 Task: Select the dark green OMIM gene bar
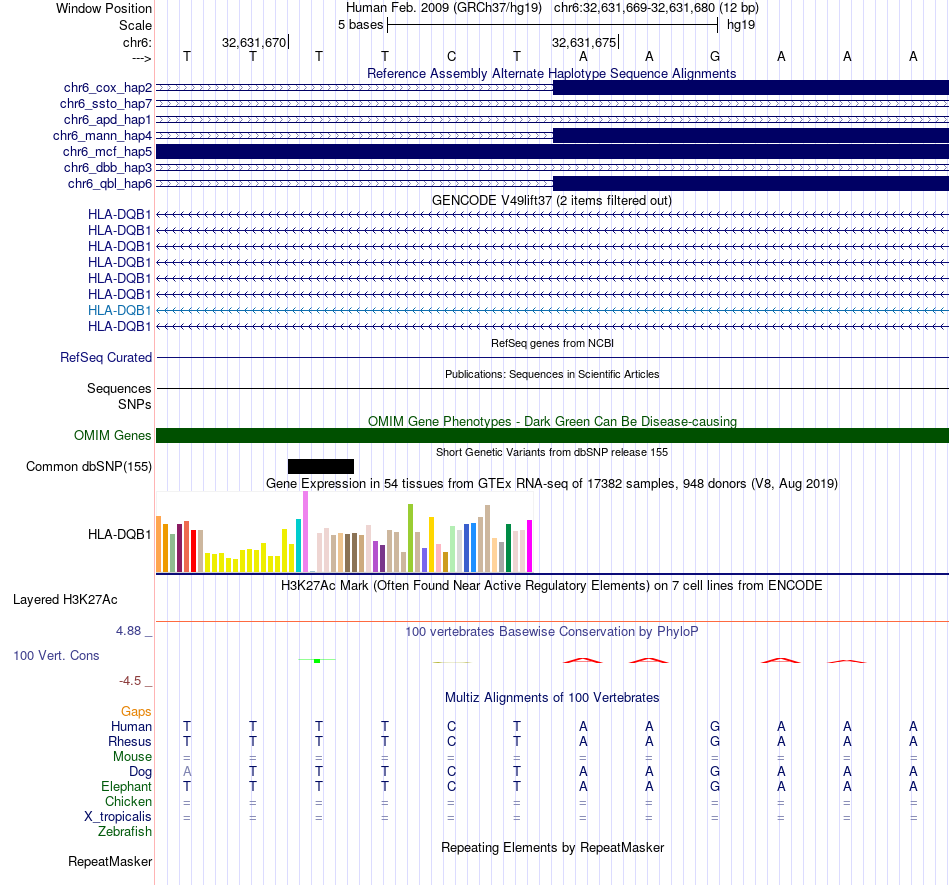tap(552, 436)
